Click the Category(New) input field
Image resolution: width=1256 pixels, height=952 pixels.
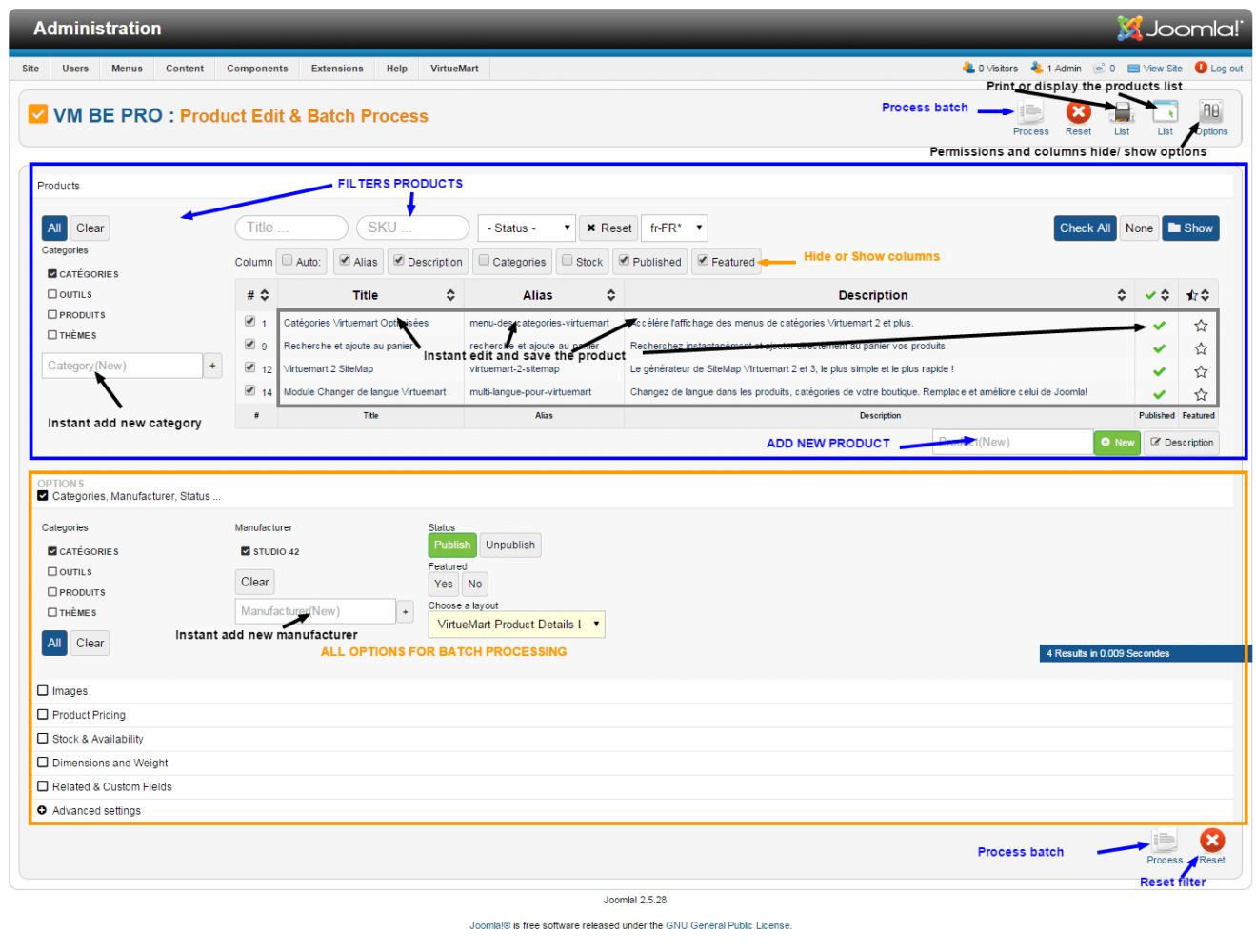122,366
